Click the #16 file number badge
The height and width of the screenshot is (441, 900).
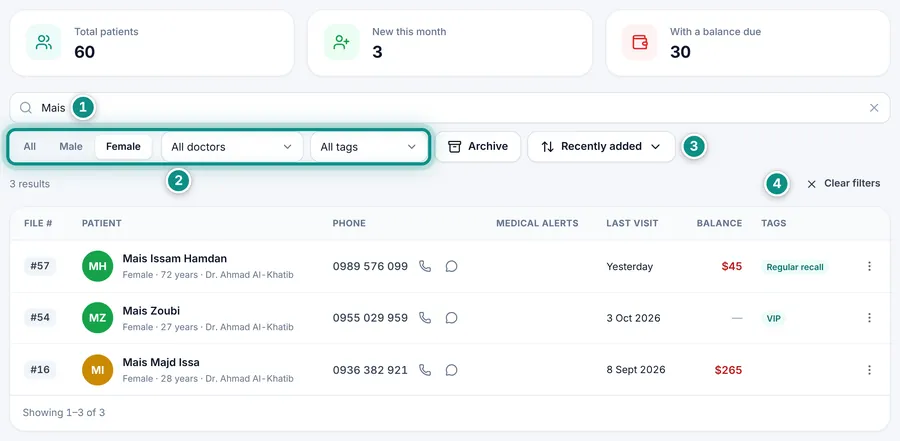[40, 370]
